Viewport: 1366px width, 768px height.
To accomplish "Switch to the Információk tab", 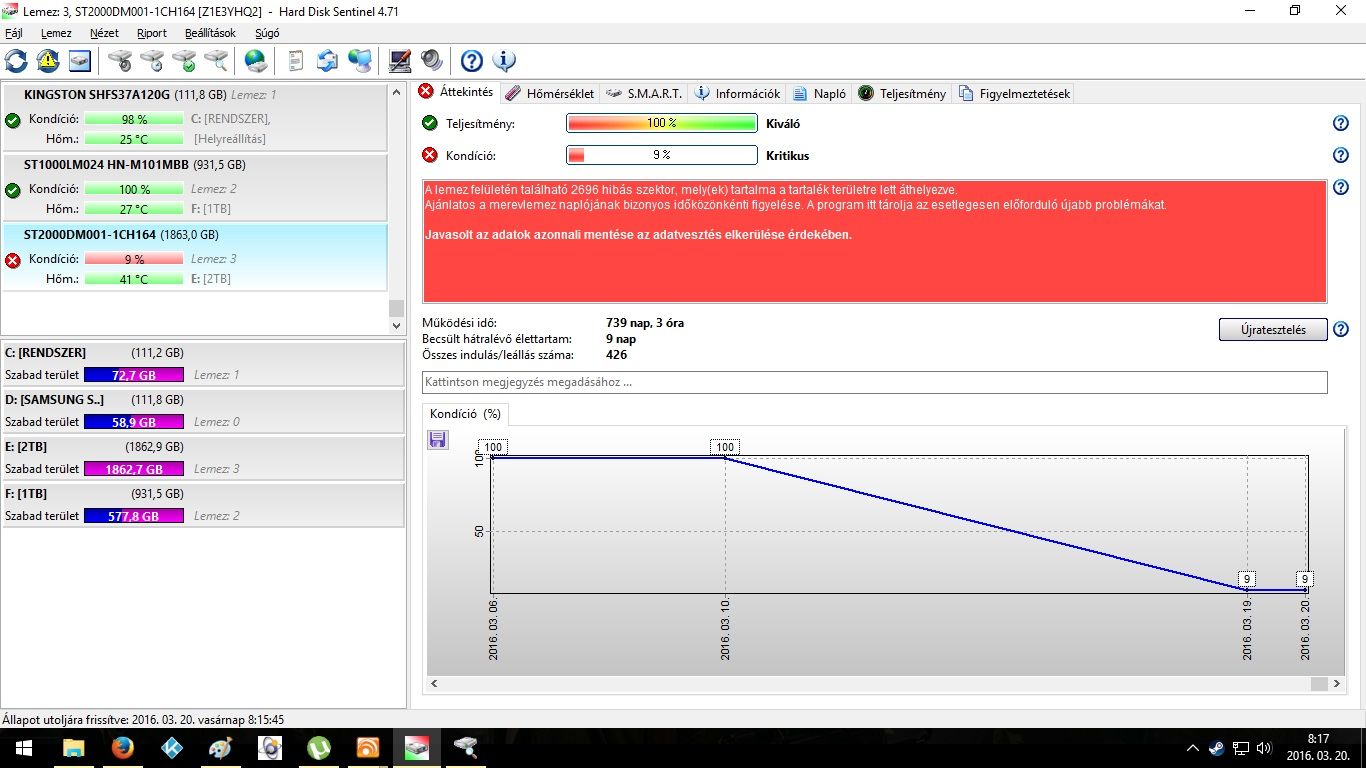I will (x=736, y=93).
